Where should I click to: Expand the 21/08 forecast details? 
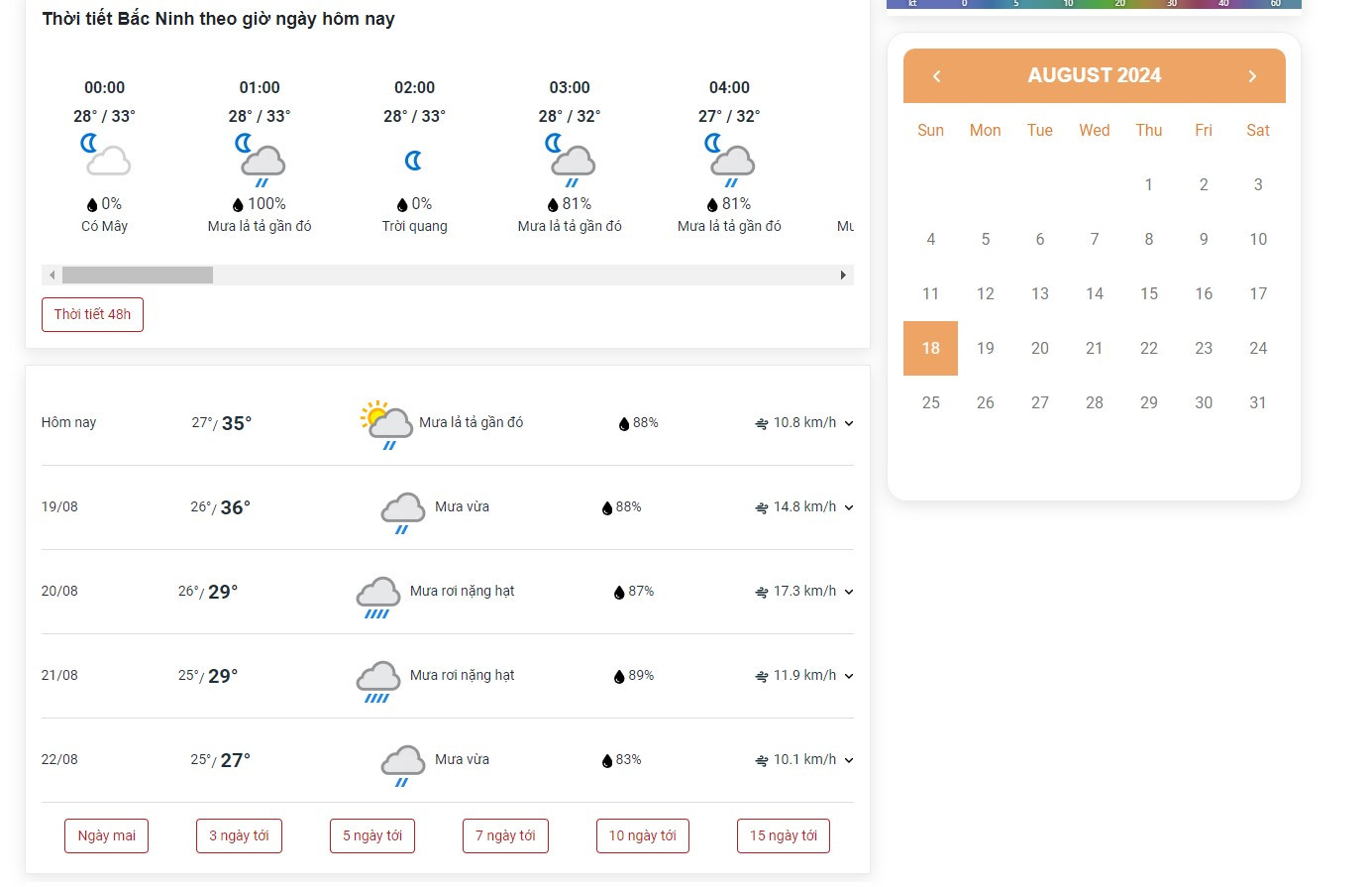tap(849, 676)
